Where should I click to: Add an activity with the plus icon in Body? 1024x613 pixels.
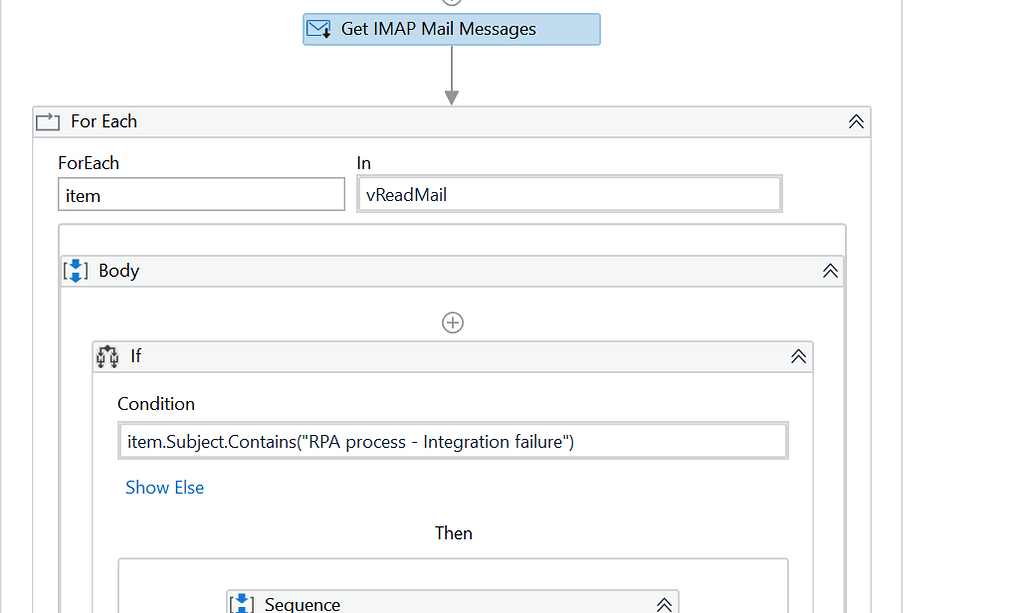pos(453,322)
